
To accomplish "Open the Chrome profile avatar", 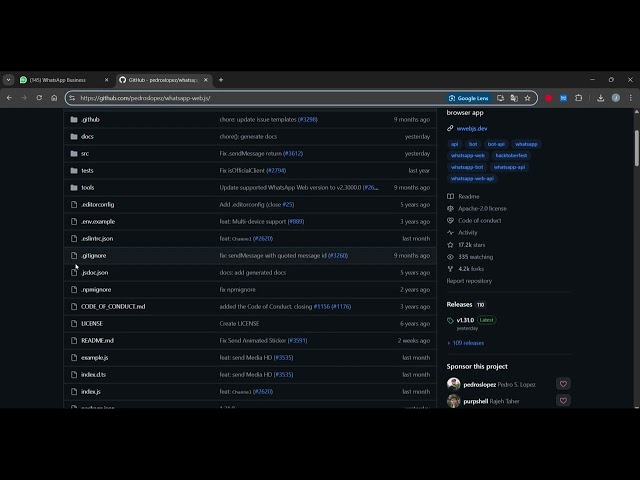I will (x=616, y=98).
